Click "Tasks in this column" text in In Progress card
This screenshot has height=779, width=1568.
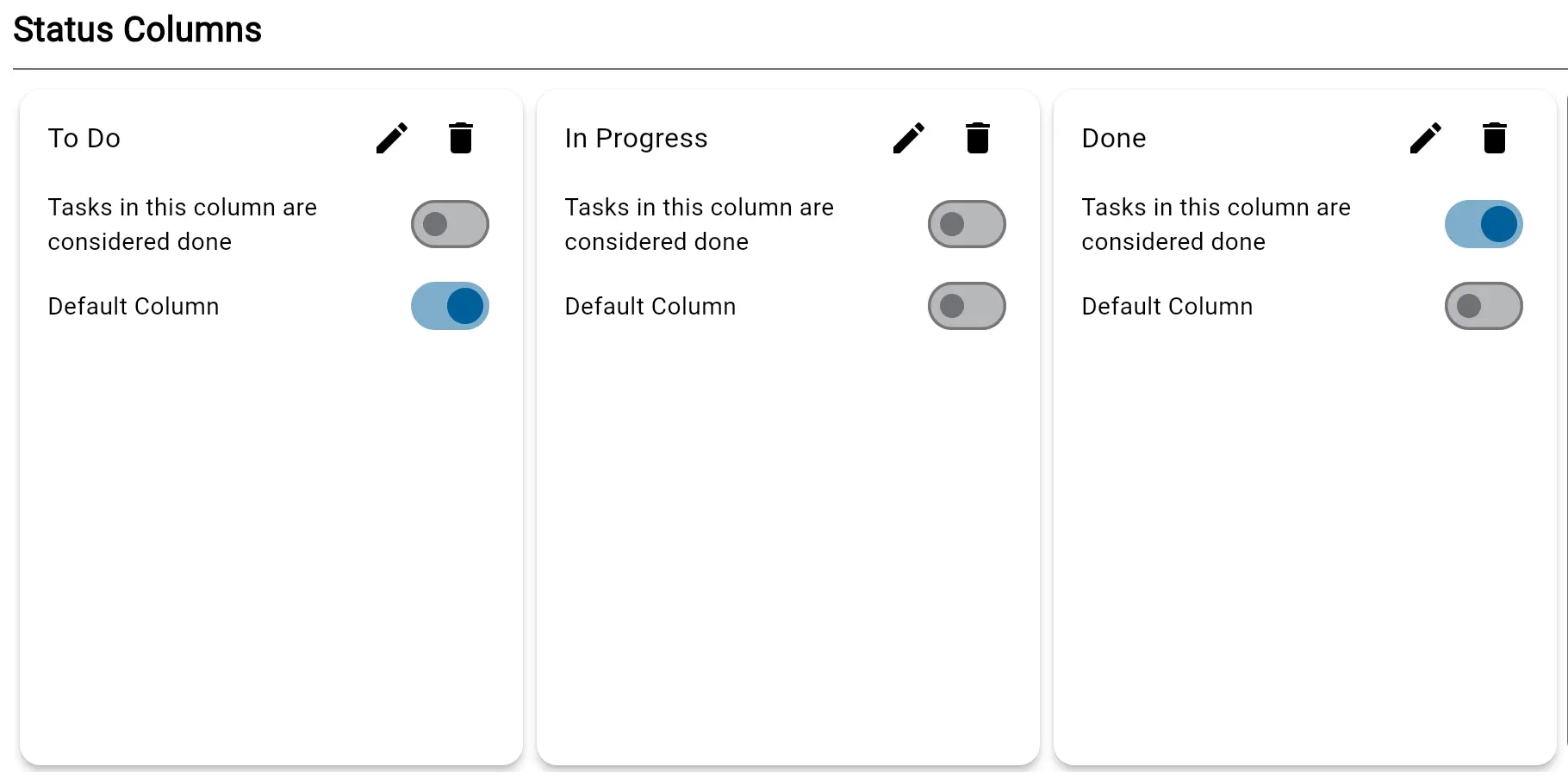pos(699,208)
